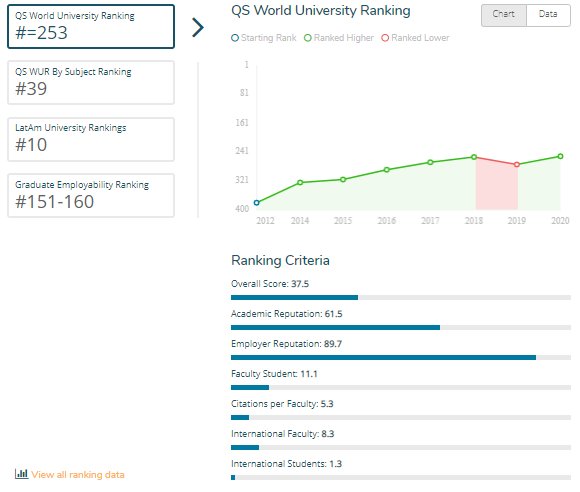Click the 2018 data point on the chart
This screenshot has width=580, height=492.
click(474, 157)
